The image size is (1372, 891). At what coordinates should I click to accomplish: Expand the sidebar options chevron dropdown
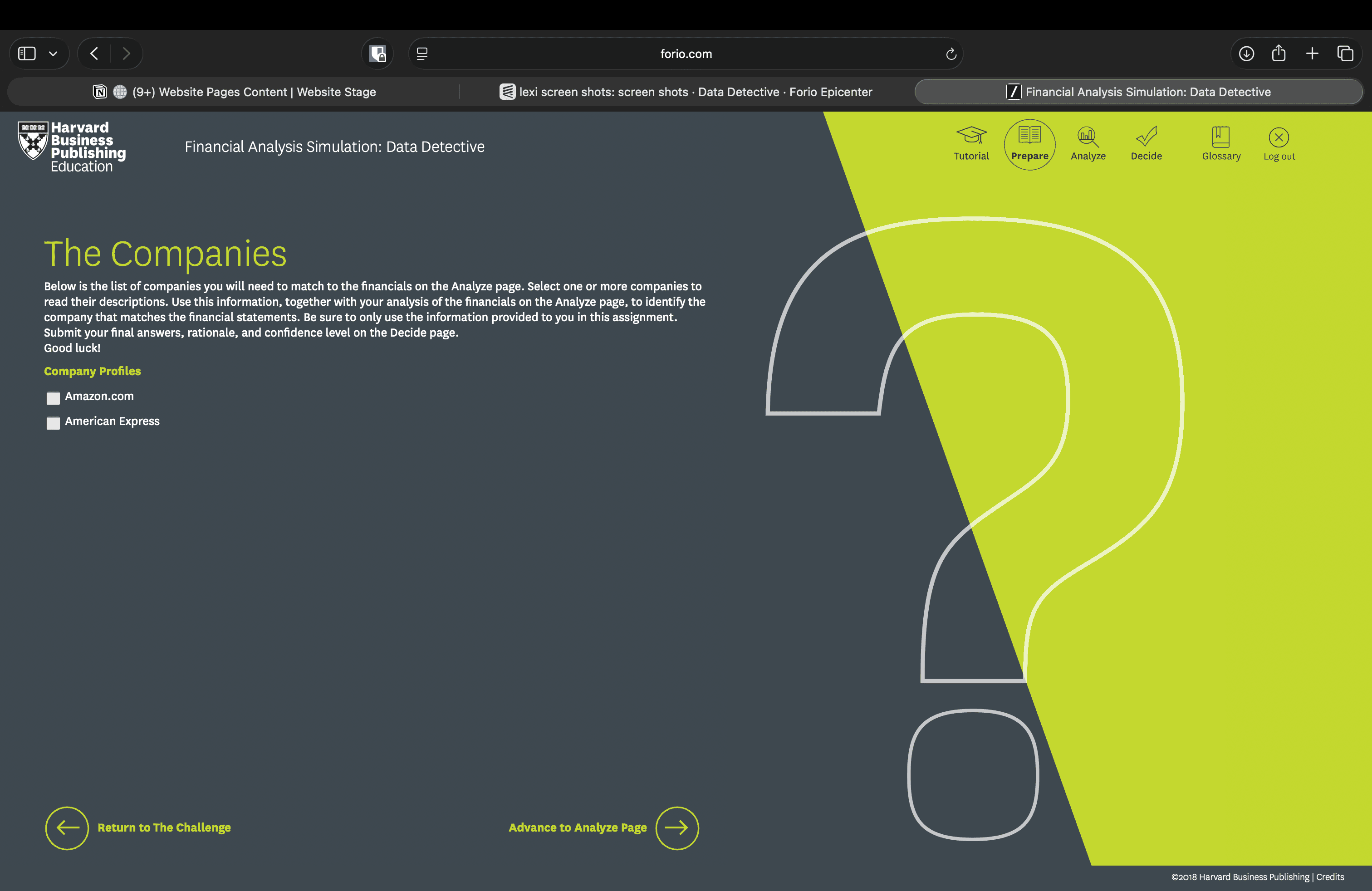coord(53,54)
